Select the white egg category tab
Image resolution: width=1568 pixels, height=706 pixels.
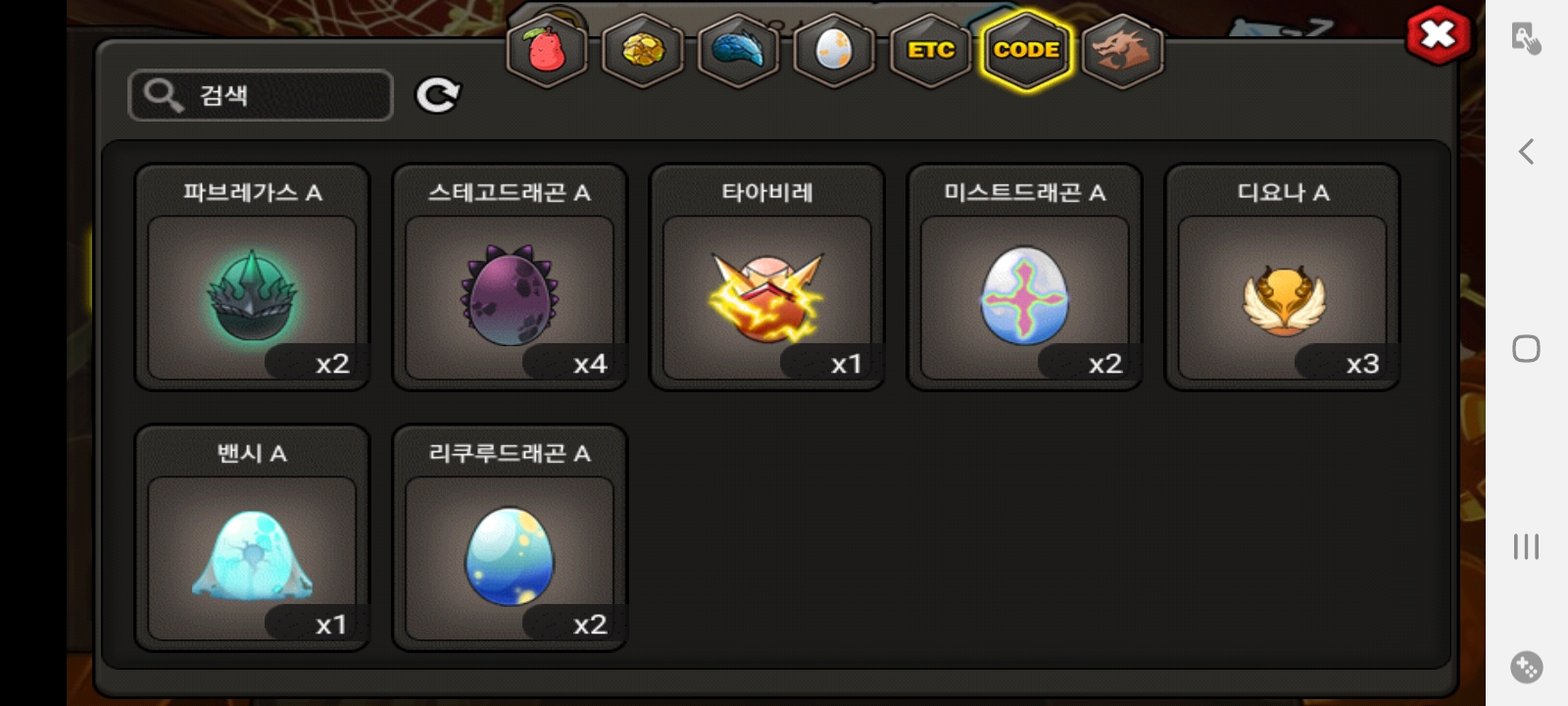click(834, 50)
